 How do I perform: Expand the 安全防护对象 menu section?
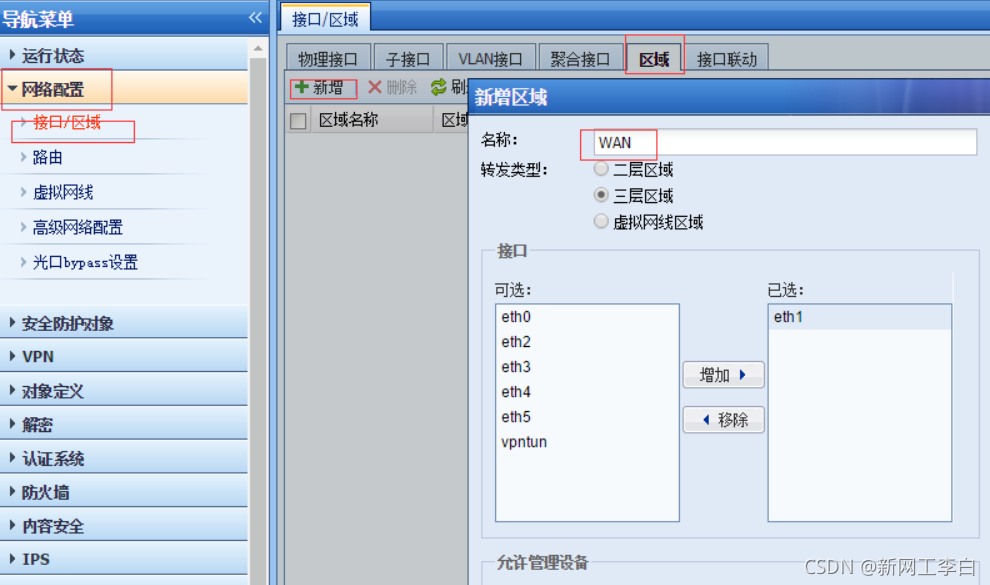coord(124,323)
